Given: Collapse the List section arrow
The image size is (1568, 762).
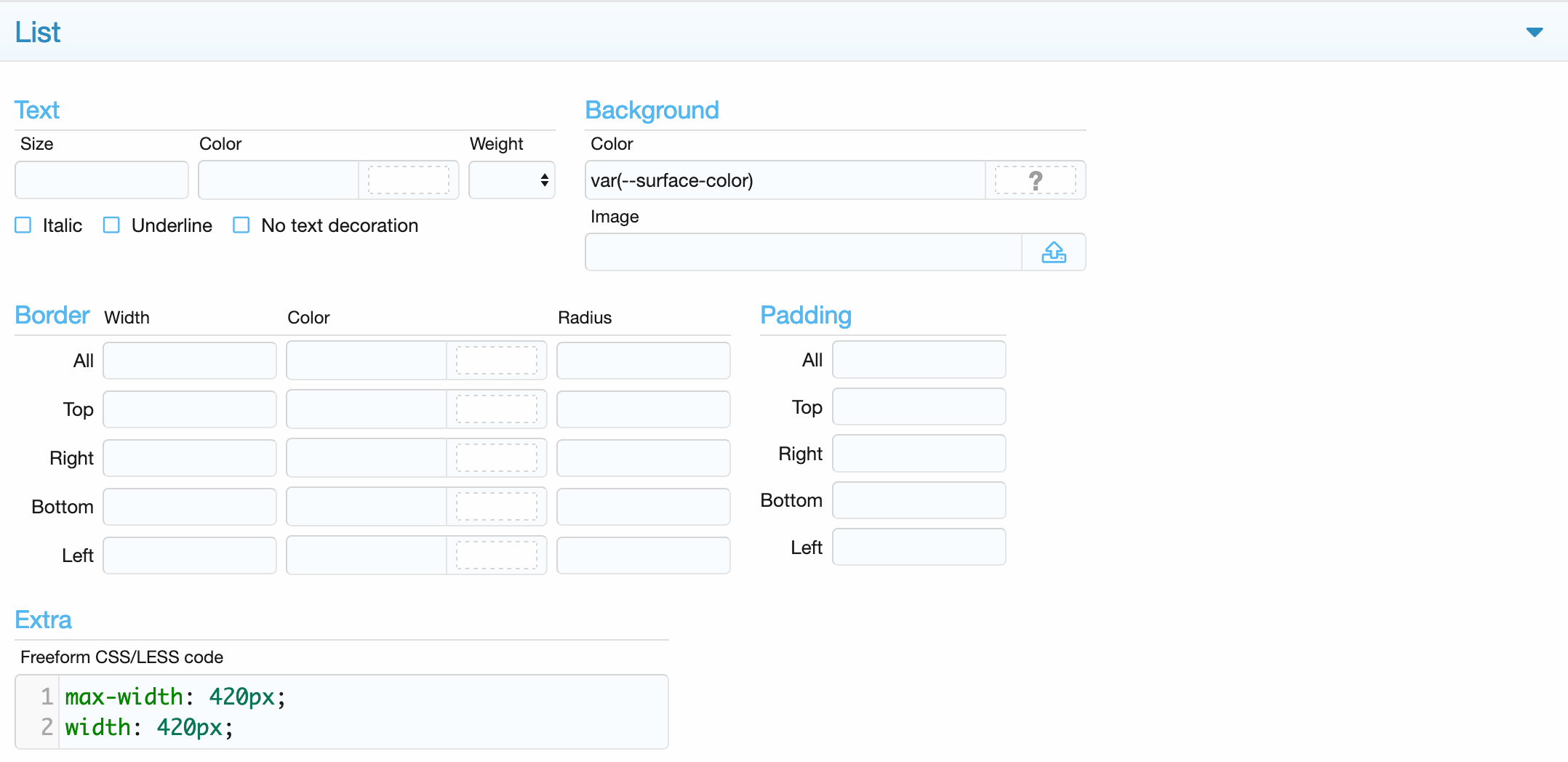Looking at the screenshot, I should click(x=1534, y=32).
